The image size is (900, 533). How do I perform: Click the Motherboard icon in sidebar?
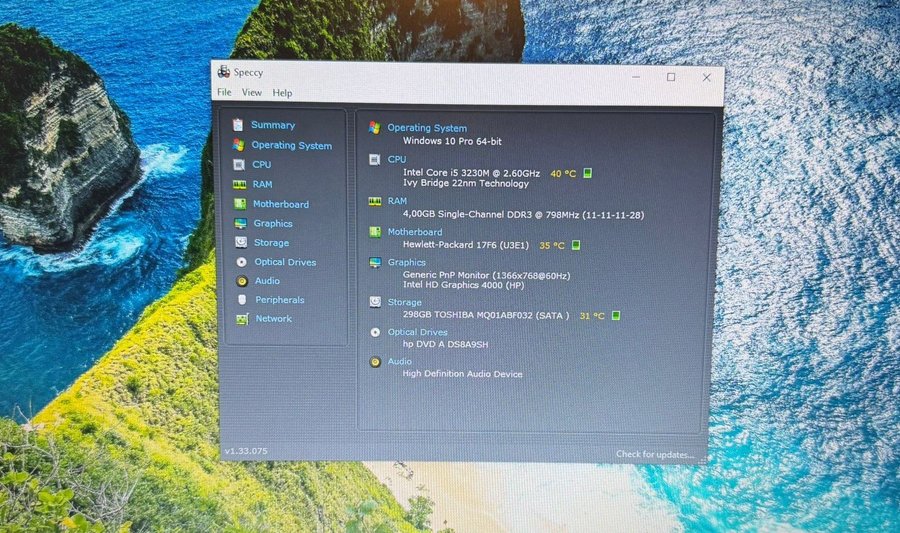coord(240,204)
